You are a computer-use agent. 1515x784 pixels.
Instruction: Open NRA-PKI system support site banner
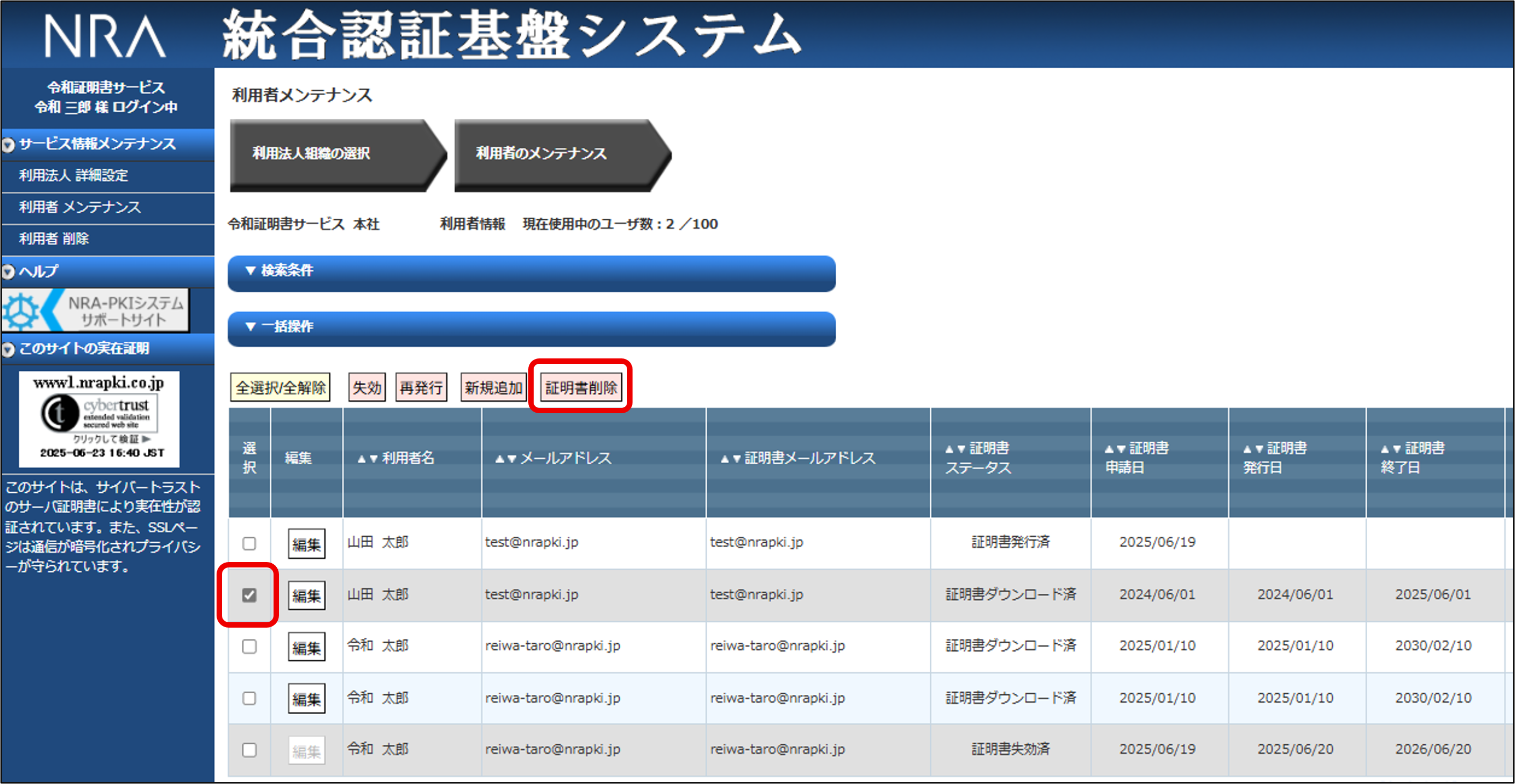pyautogui.click(x=95, y=311)
